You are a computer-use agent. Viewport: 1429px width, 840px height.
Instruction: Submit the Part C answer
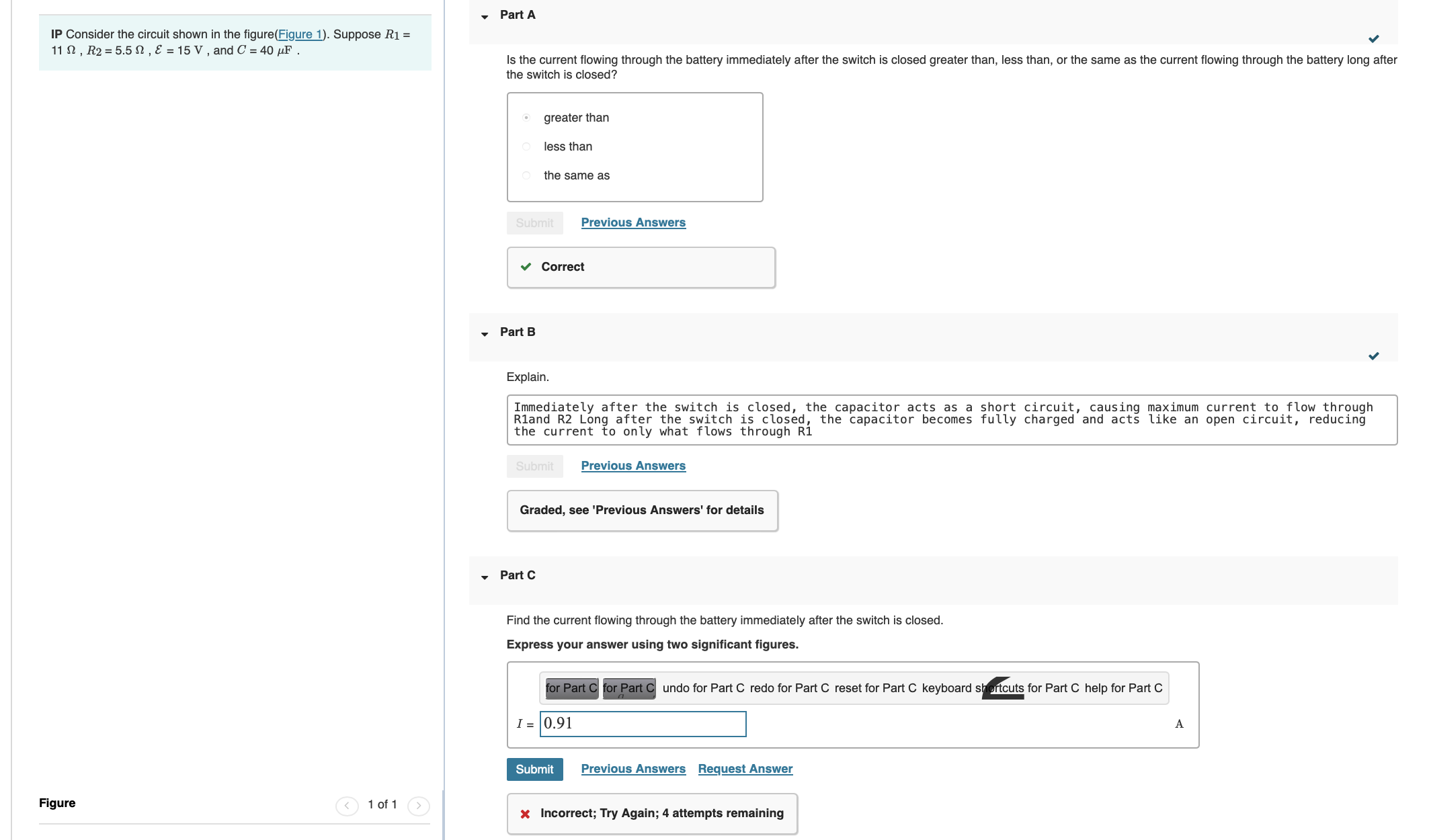pos(534,769)
